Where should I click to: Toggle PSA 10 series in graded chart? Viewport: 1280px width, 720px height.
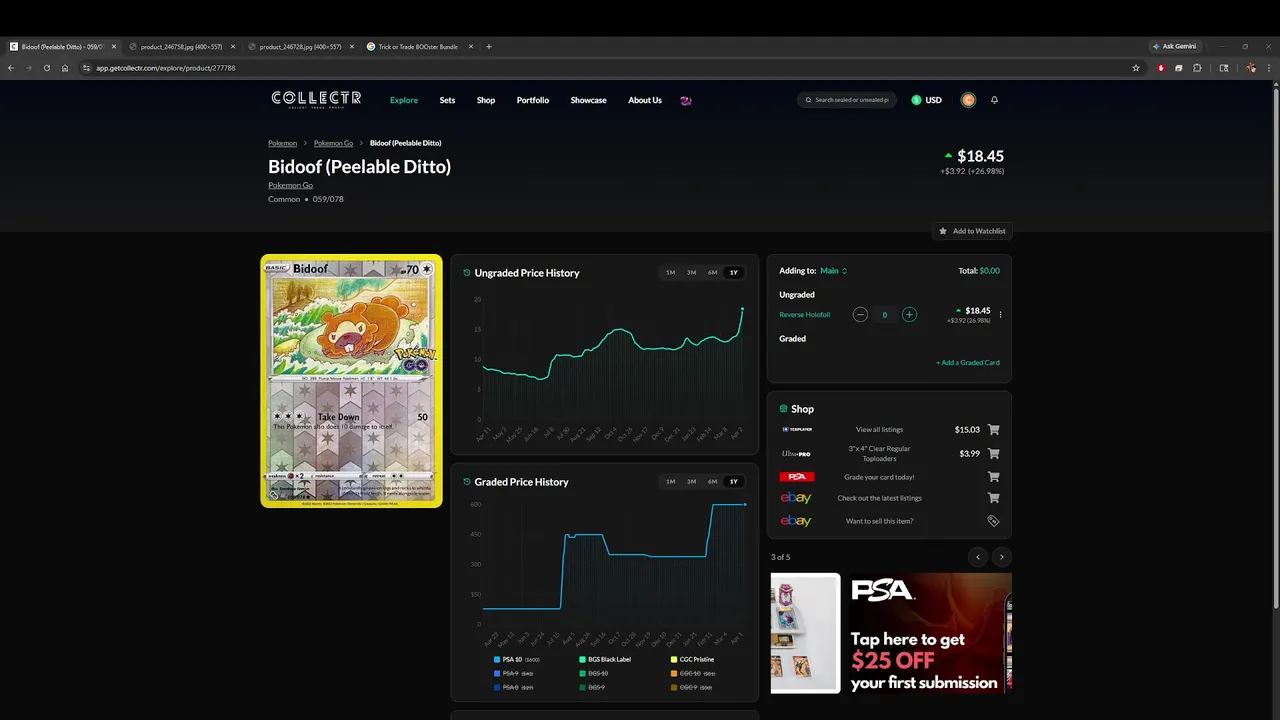(517, 660)
